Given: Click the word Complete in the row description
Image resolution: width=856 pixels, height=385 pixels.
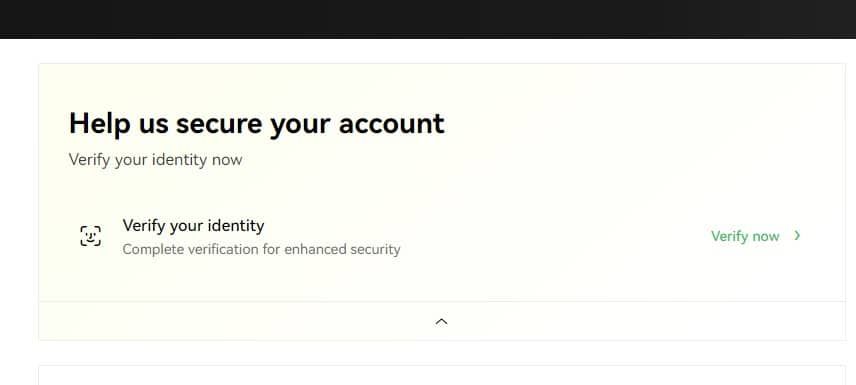Looking at the screenshot, I should 152,250.
